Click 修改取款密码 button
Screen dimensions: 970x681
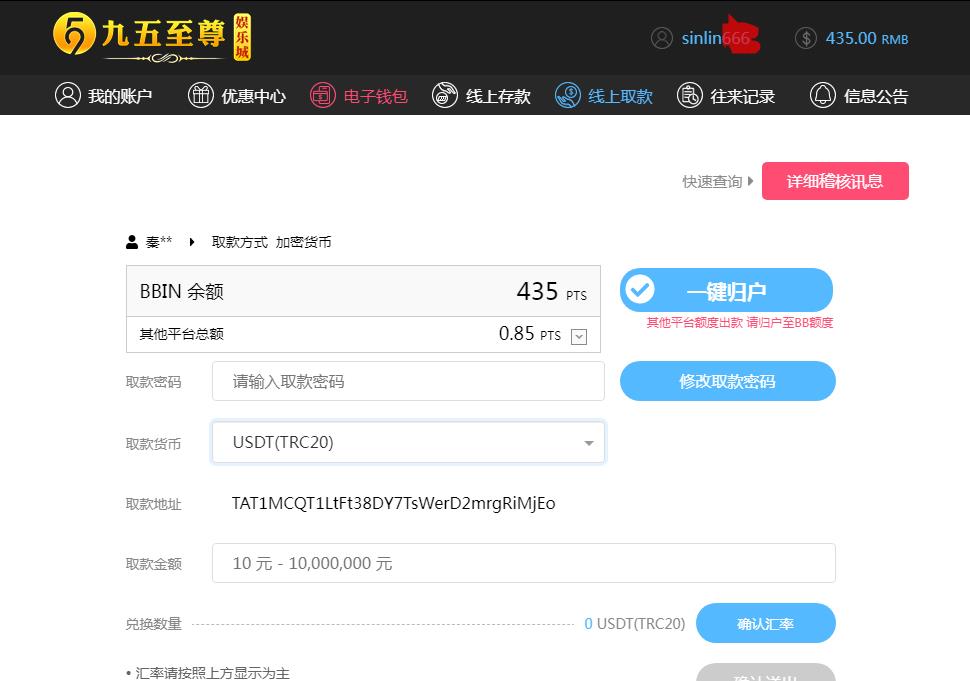(728, 381)
